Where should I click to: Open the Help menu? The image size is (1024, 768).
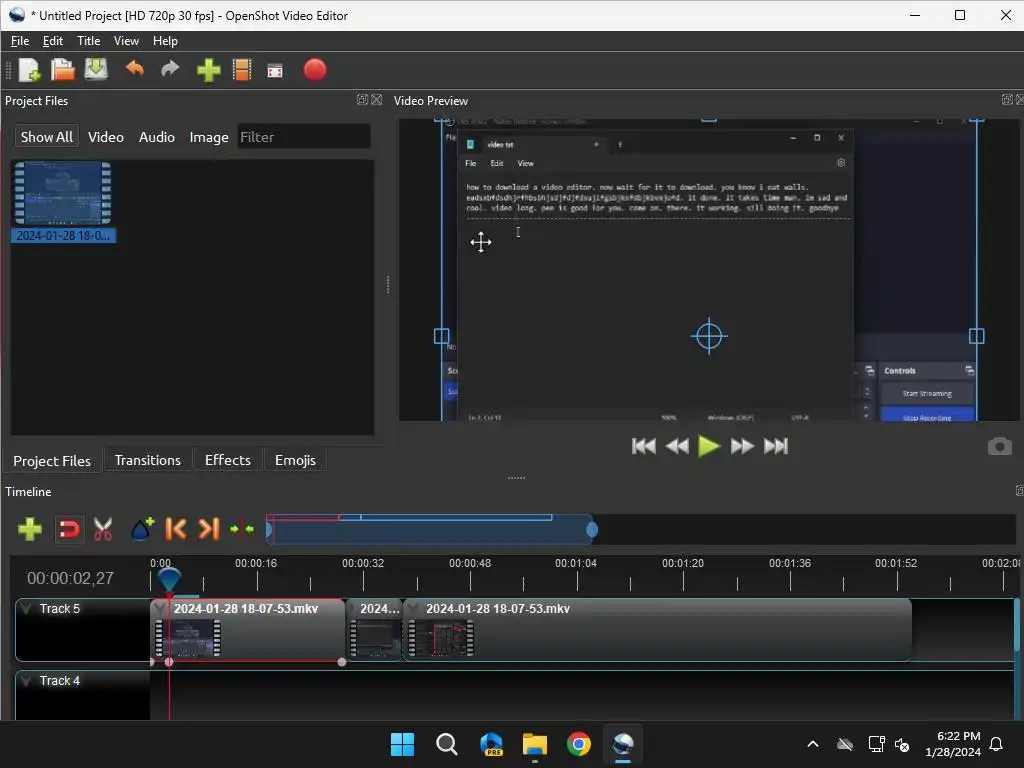coord(165,40)
